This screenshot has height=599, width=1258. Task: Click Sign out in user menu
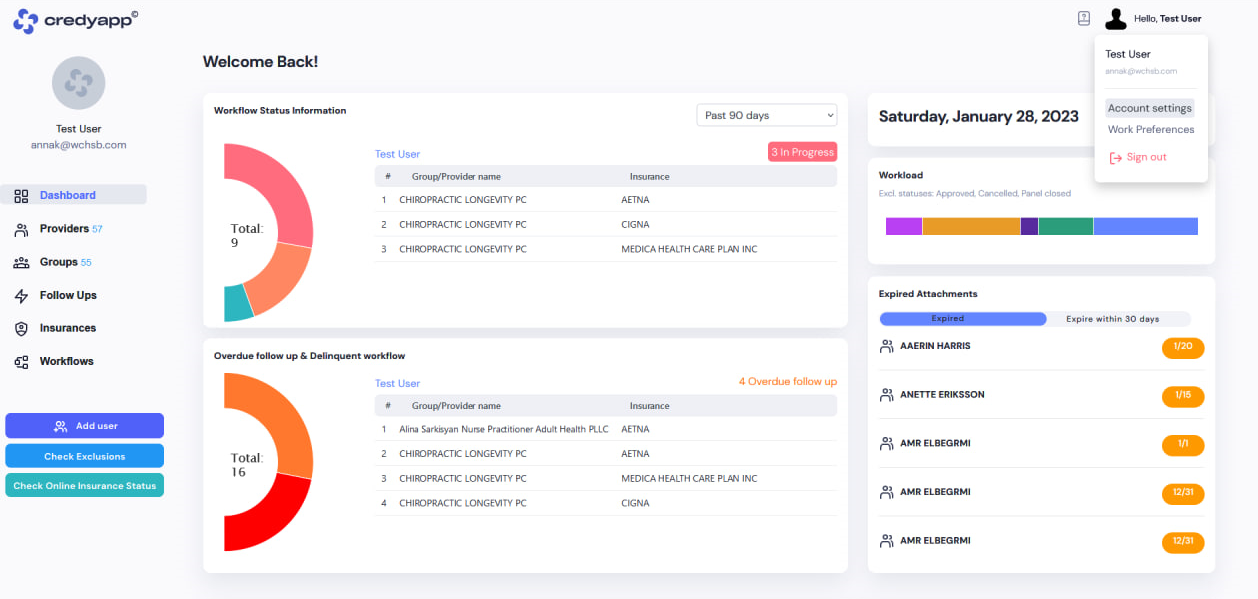point(1146,157)
